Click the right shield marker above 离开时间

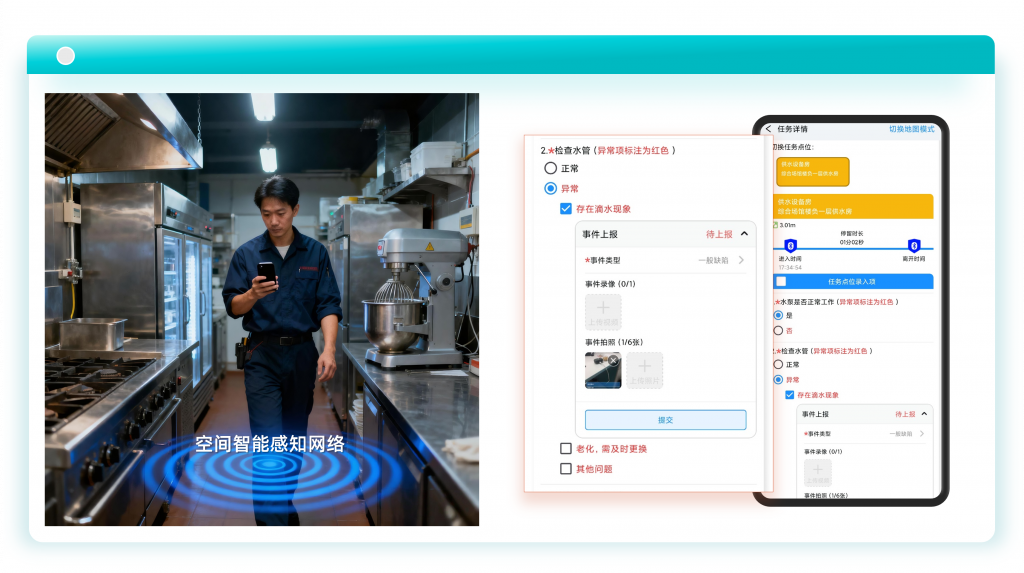(x=913, y=246)
